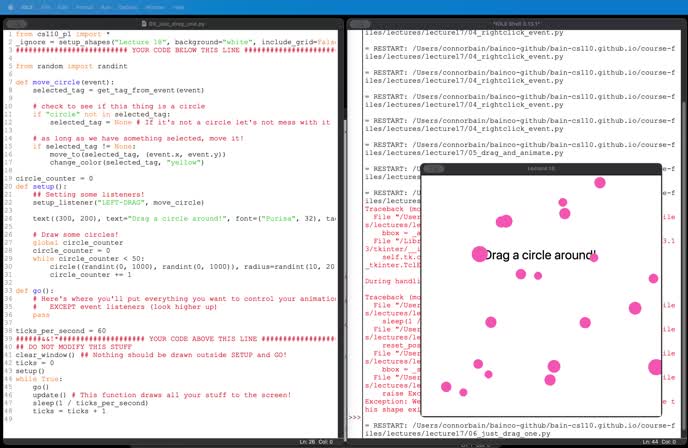688x448 pixels.
Task: Click the 'def go():' line
Action: click(x=35, y=291)
